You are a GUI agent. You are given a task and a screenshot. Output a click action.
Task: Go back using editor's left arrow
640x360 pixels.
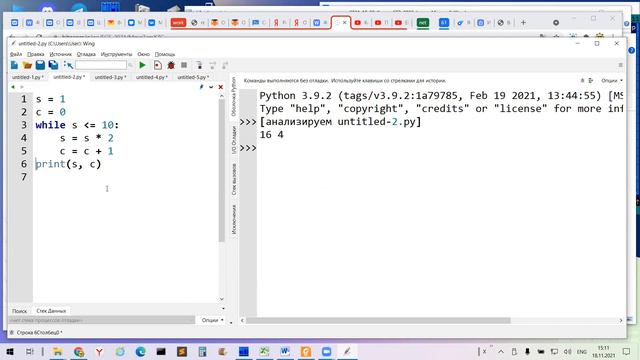tap(13, 87)
